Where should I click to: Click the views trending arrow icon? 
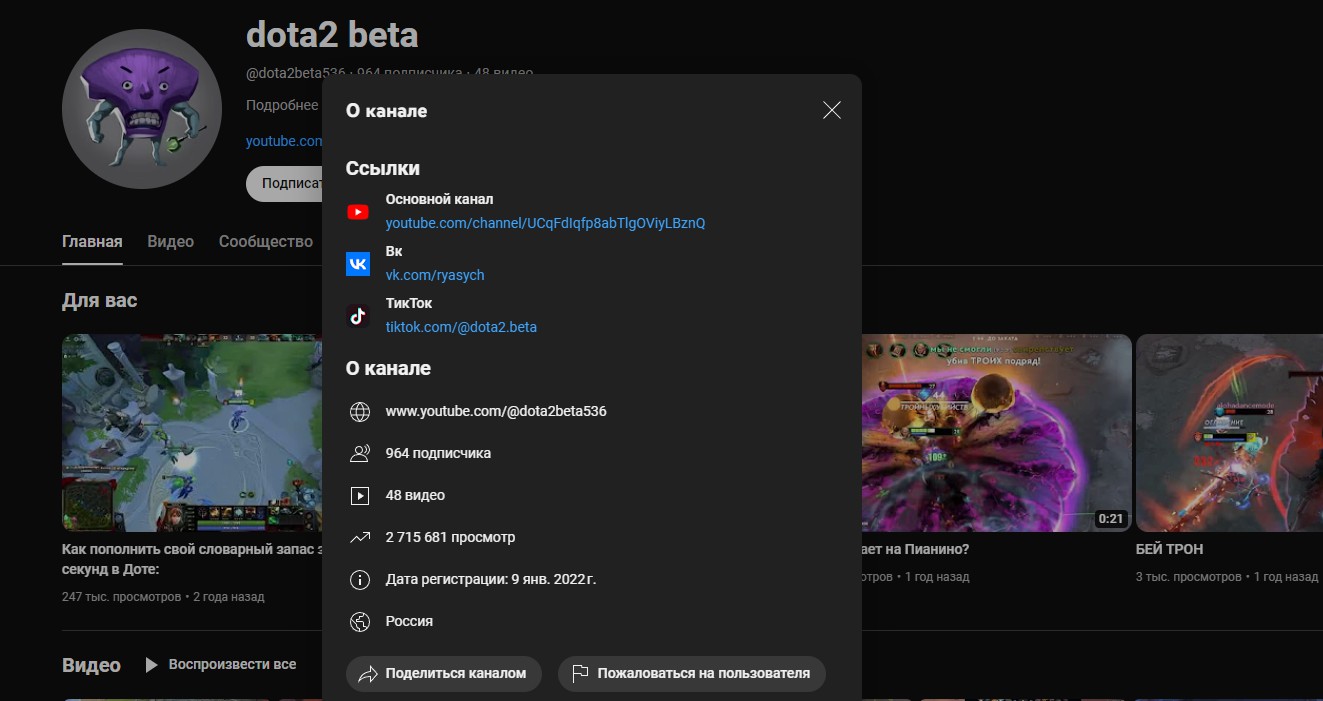360,538
